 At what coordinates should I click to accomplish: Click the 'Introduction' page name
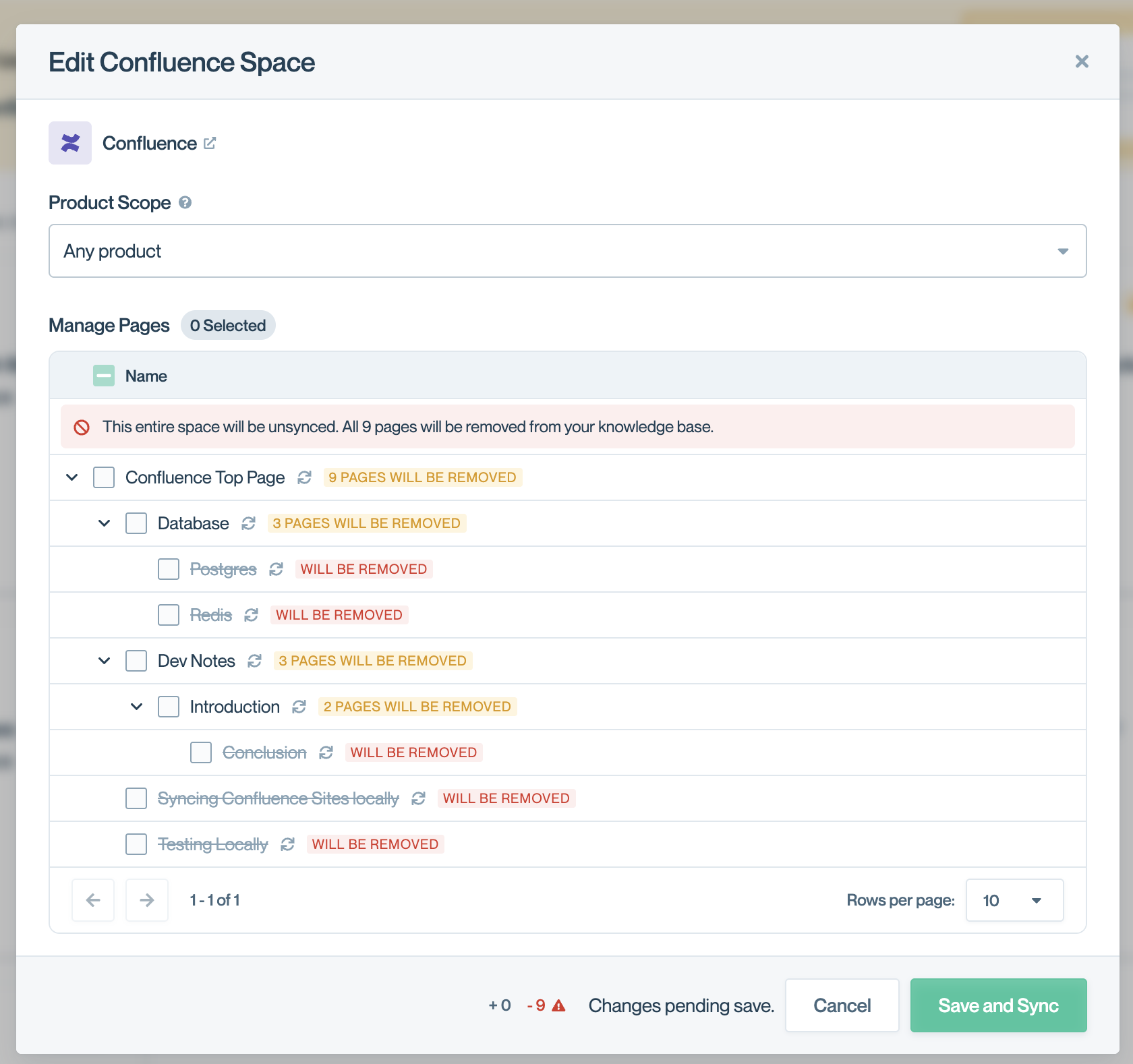tap(235, 707)
